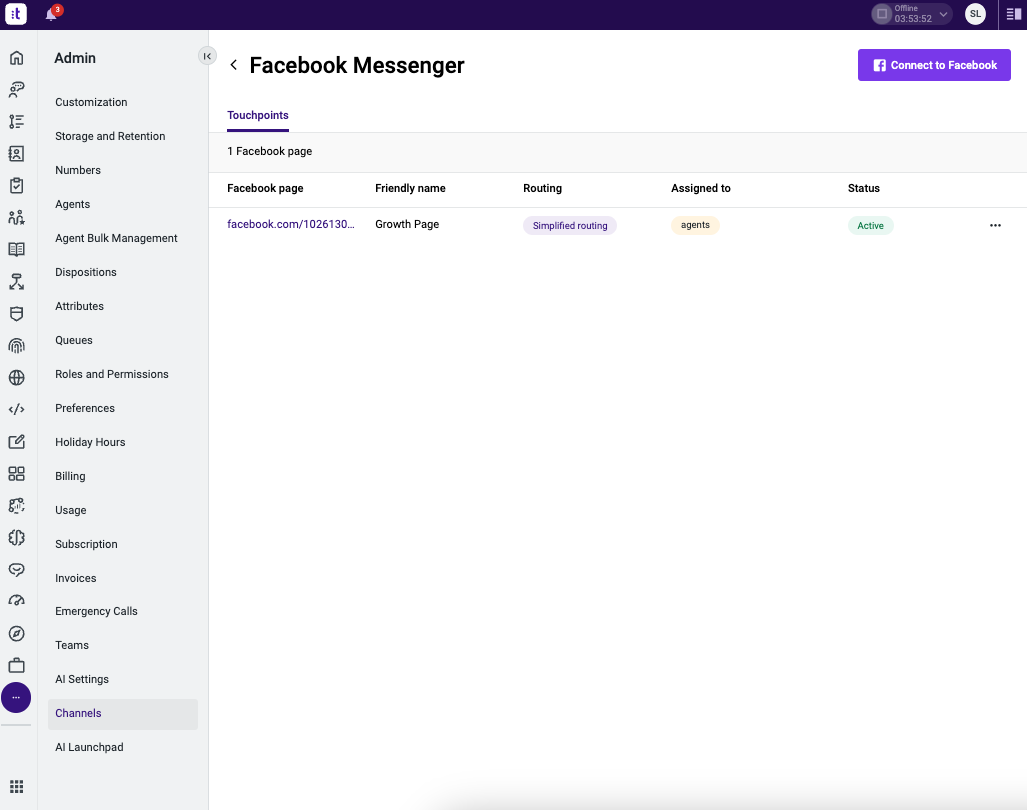Open the app launcher grid icon

(x=16, y=786)
